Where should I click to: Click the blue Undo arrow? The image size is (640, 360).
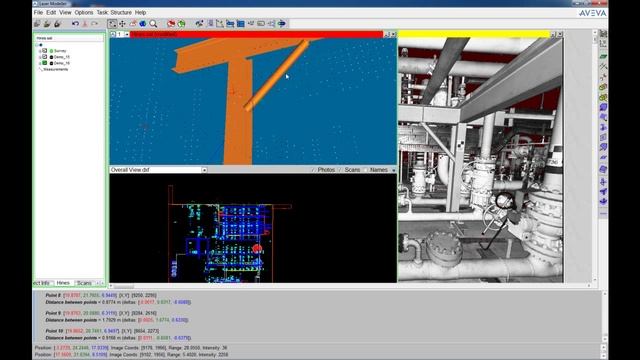[76, 24]
